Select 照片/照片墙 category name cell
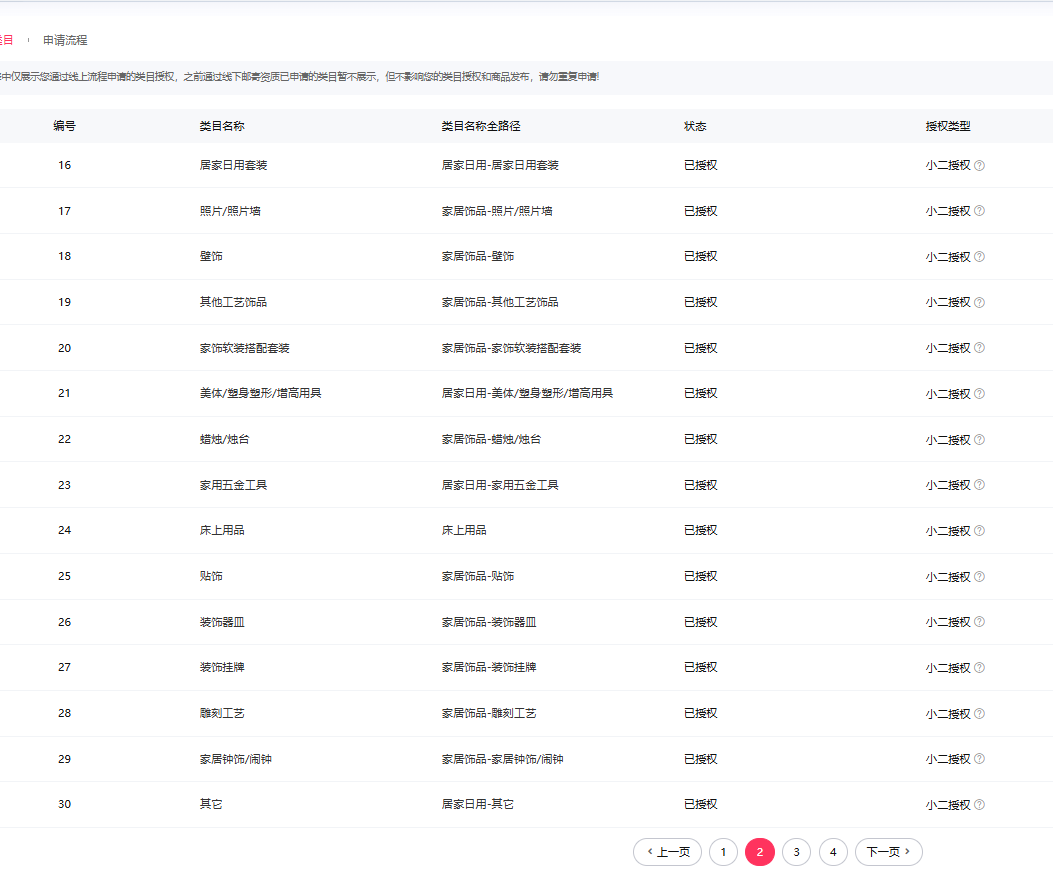Viewport: 1053px width, 869px height. pos(230,211)
